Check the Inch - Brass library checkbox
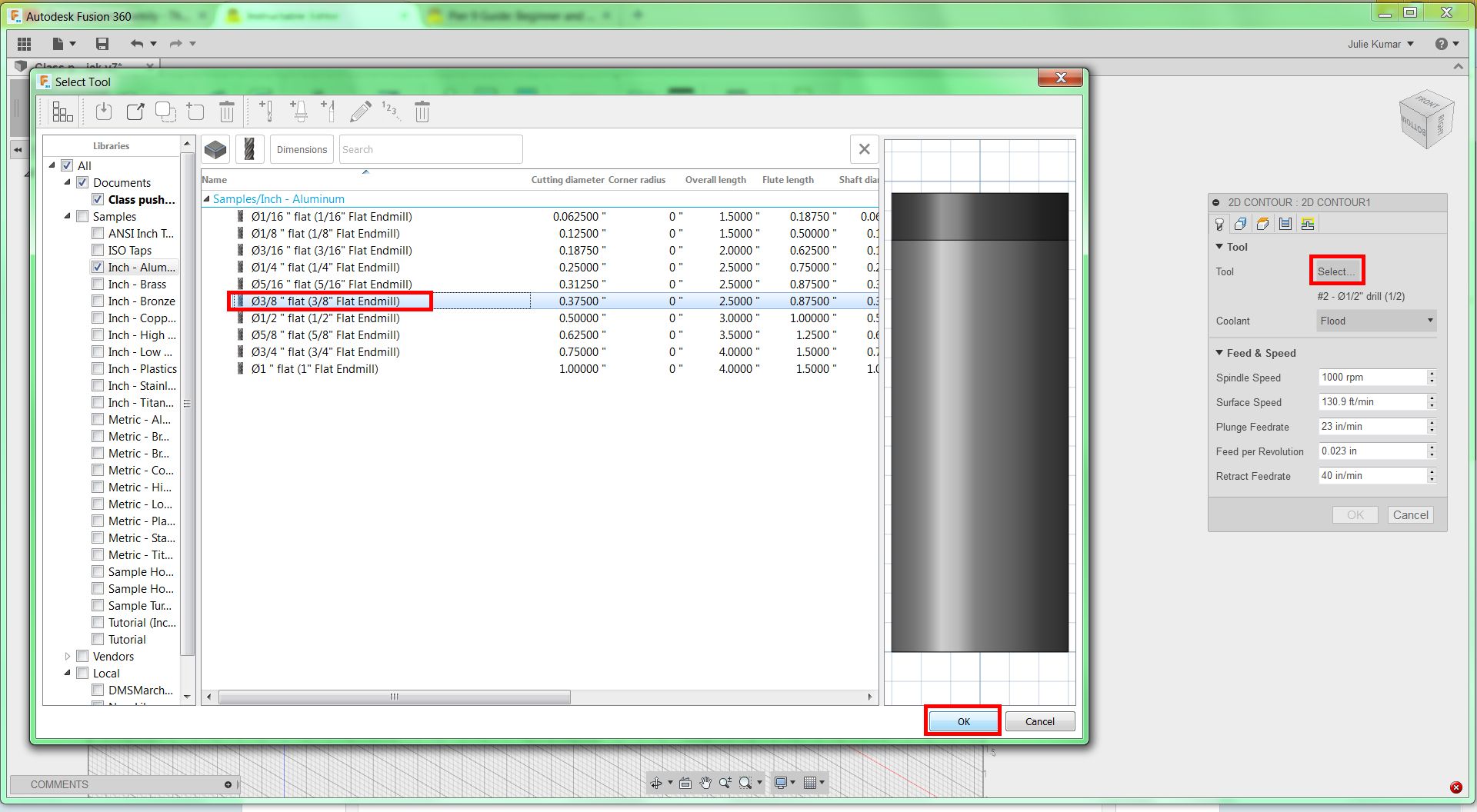The width and height of the screenshot is (1477, 812). (x=98, y=284)
